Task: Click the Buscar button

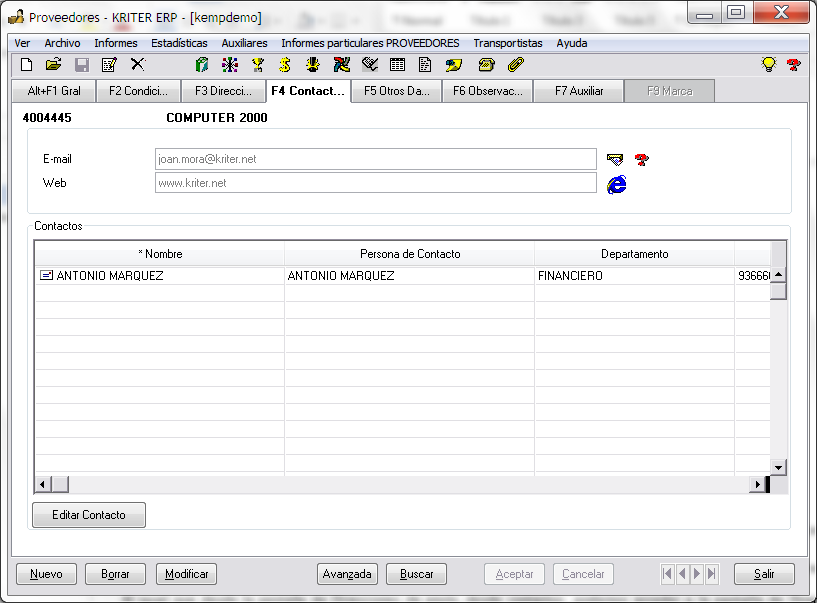Action: pos(416,574)
